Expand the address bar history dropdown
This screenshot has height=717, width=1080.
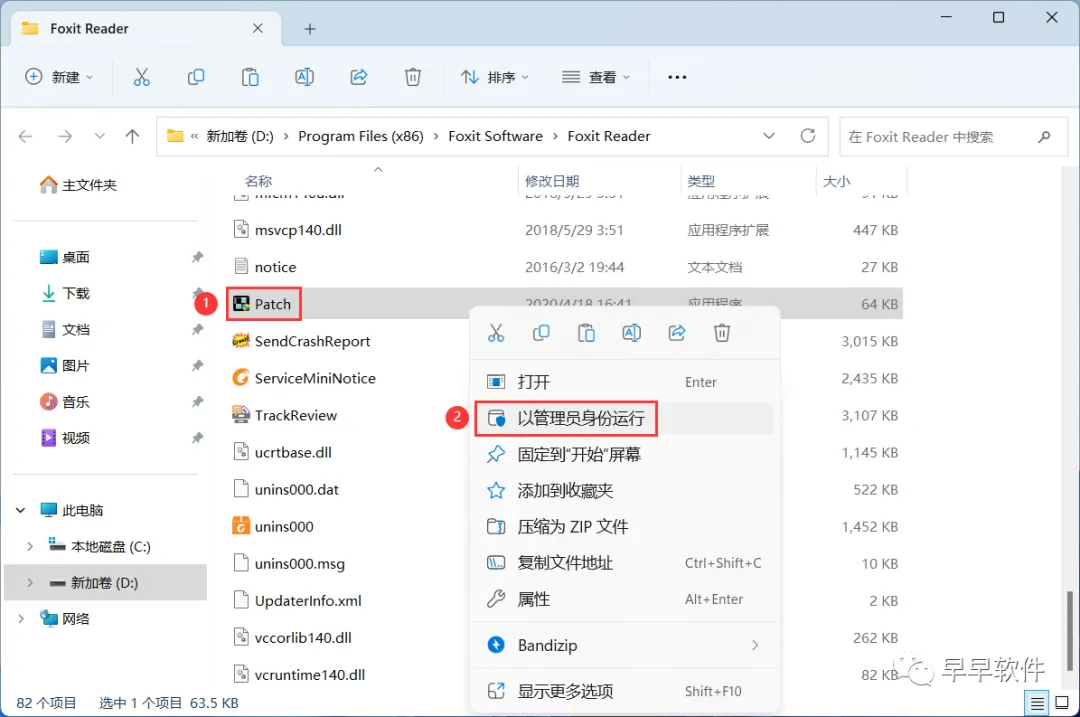point(769,136)
